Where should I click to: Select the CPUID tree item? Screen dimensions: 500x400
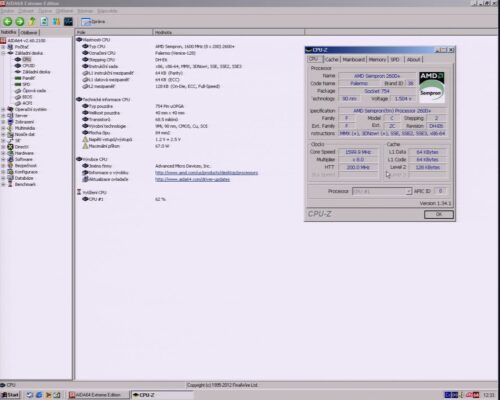29,66
